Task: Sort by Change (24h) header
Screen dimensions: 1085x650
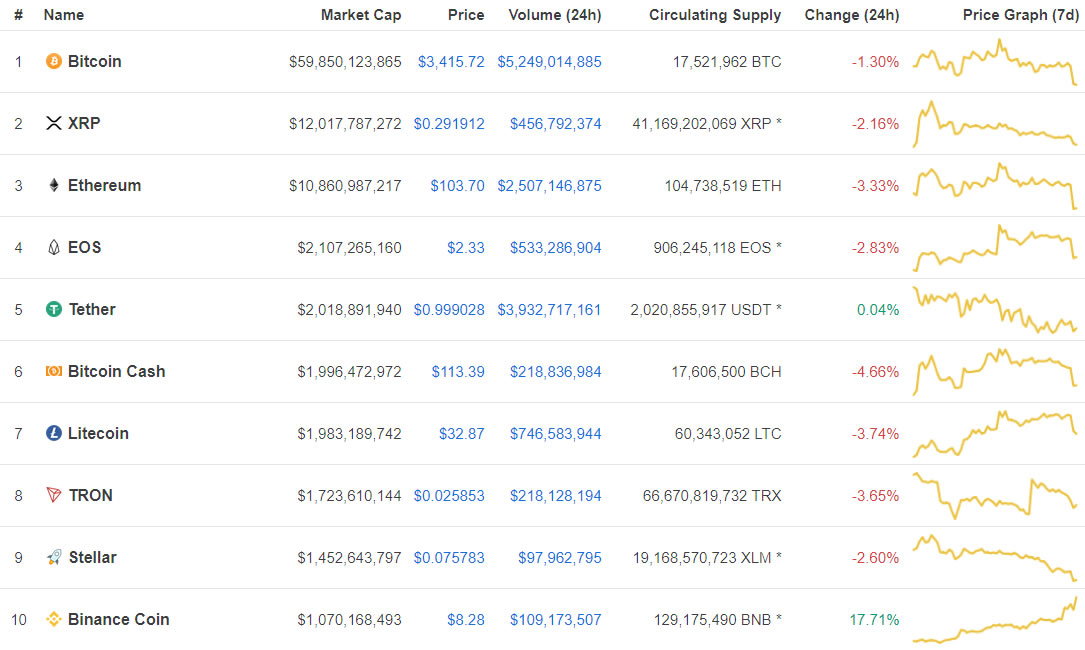Action: click(x=852, y=14)
